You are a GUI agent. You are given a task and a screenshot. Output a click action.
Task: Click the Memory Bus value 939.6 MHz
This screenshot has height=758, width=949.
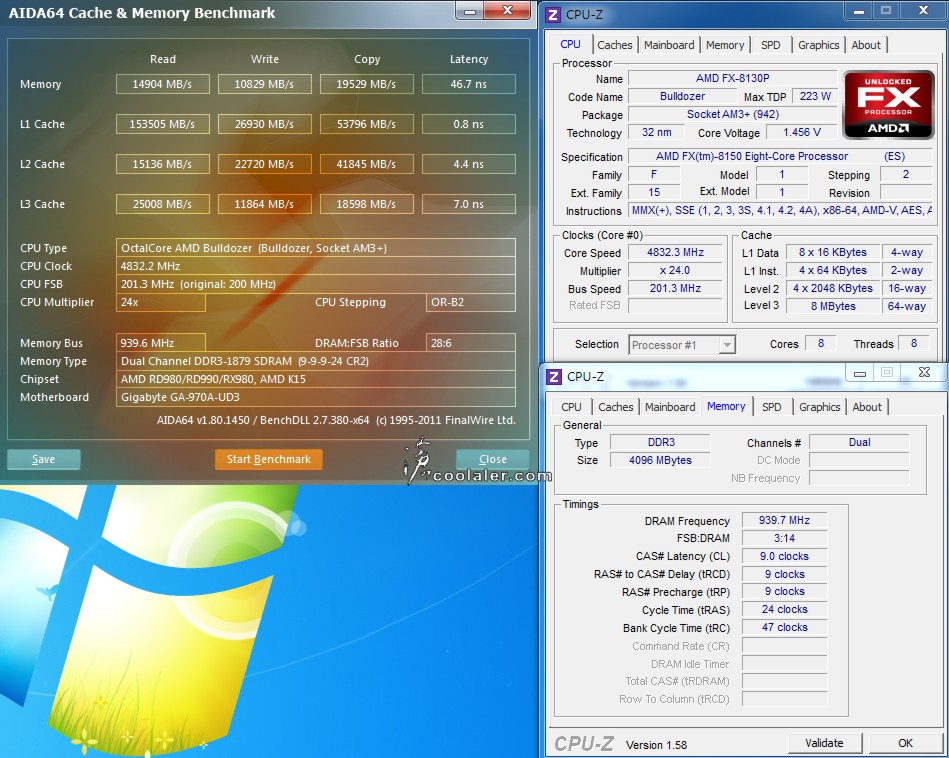(160, 343)
